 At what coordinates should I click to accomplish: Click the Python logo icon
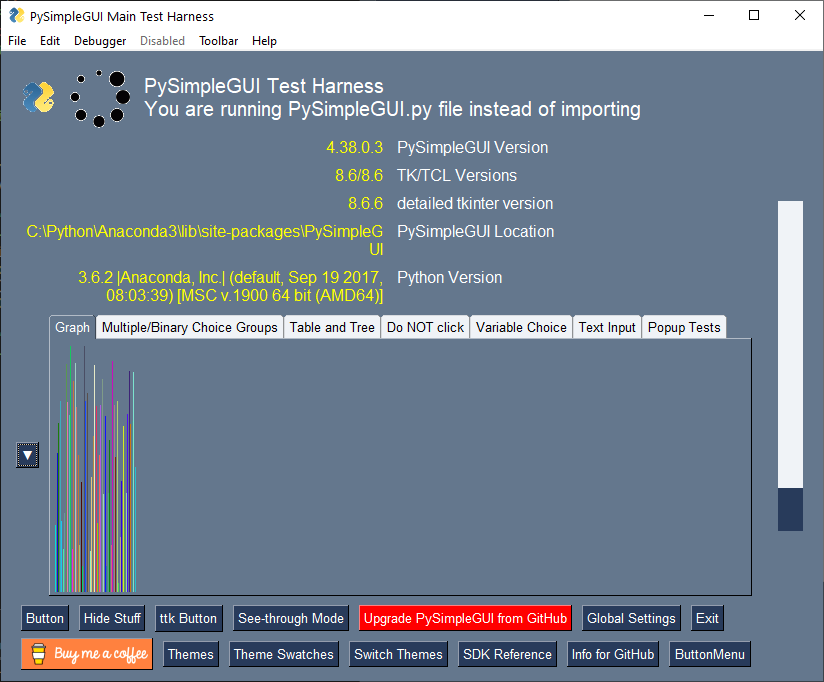click(x=37, y=97)
